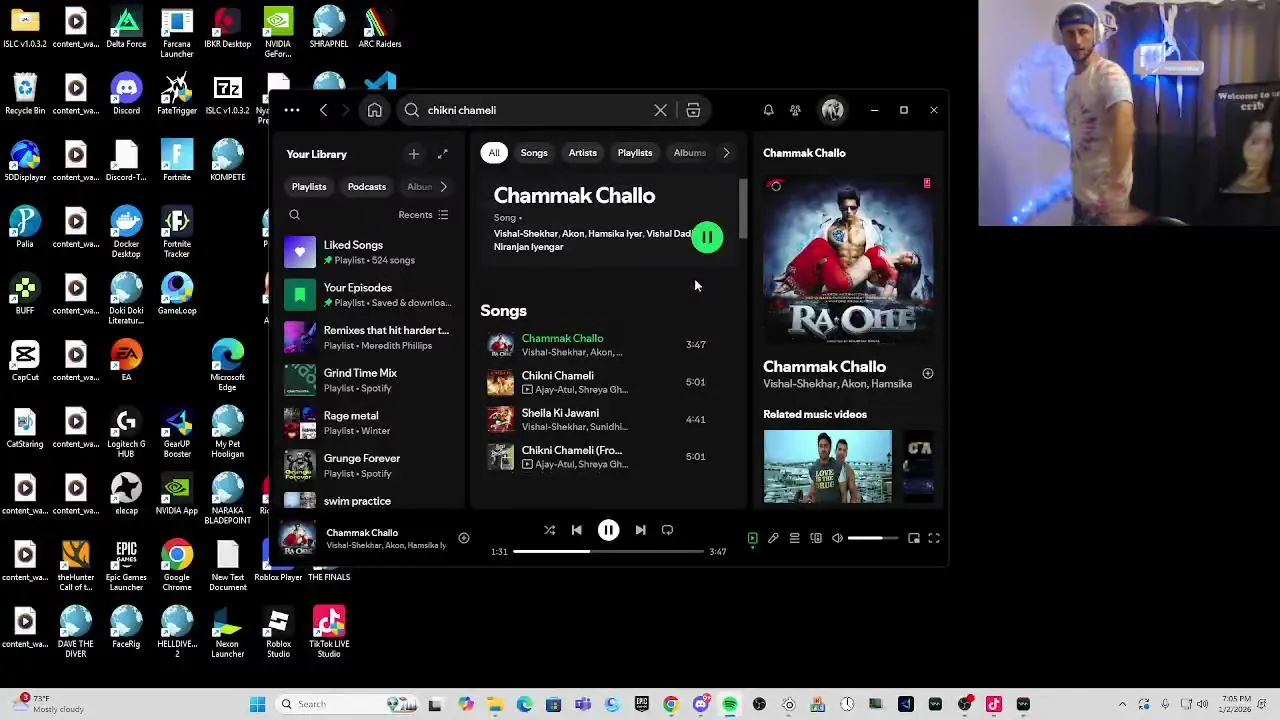Go to Spotify Home via house icon
The width and height of the screenshot is (1280, 720).
[x=374, y=110]
